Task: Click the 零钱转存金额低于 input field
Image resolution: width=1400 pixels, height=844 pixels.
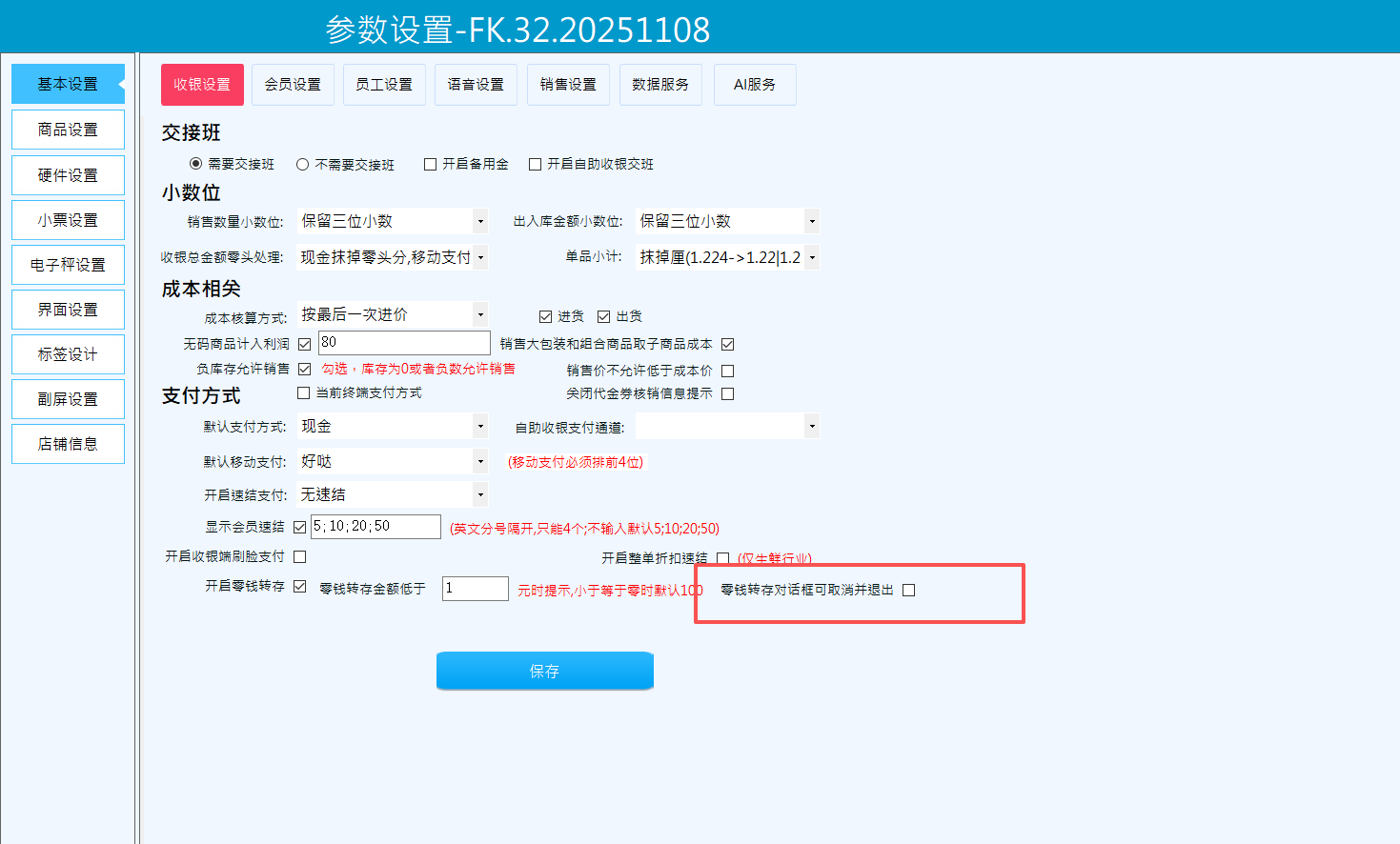Action: coord(475,589)
